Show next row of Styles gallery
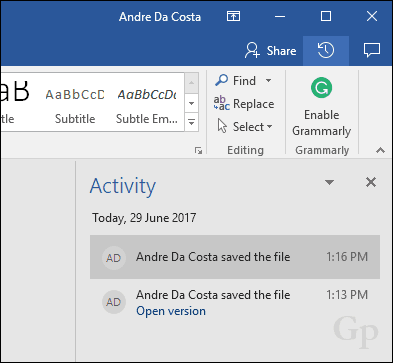 point(191,103)
